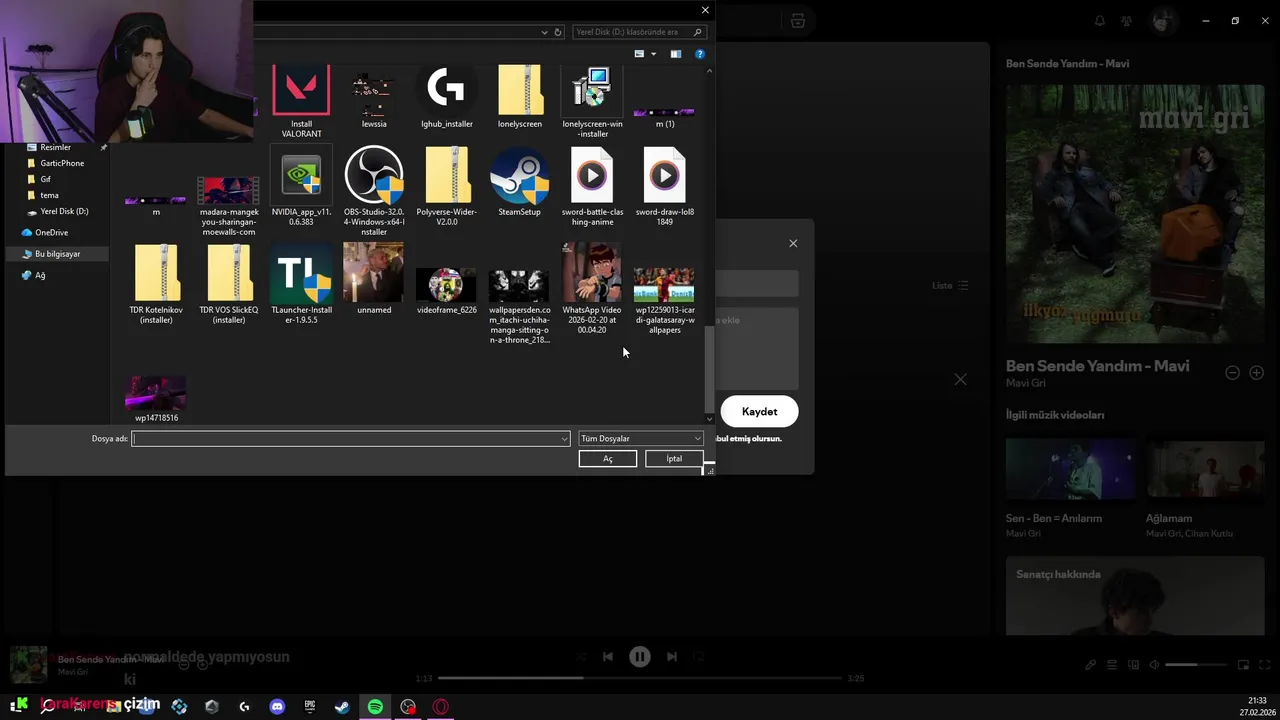Select the TLauncher-Installer file
This screenshot has width=1280, height=720.
[x=301, y=284]
